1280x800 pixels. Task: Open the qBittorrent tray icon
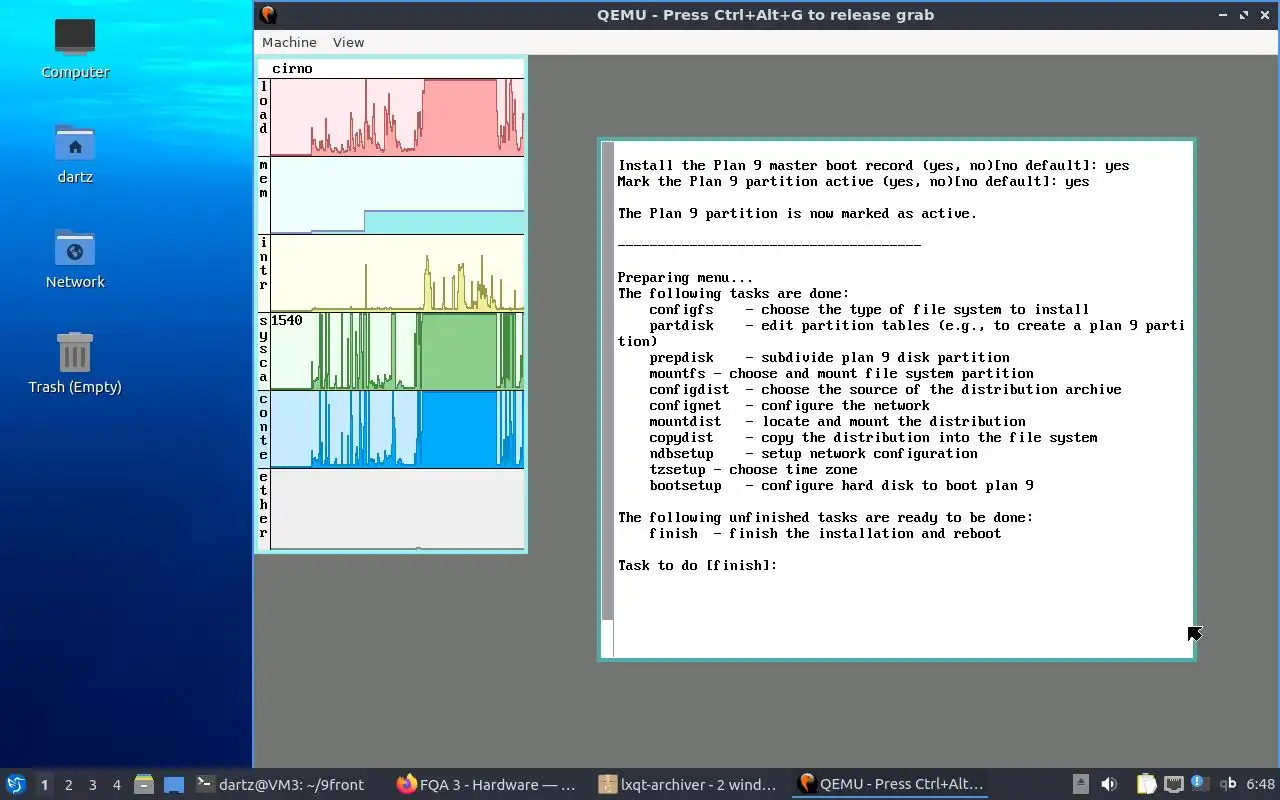tap(1228, 784)
